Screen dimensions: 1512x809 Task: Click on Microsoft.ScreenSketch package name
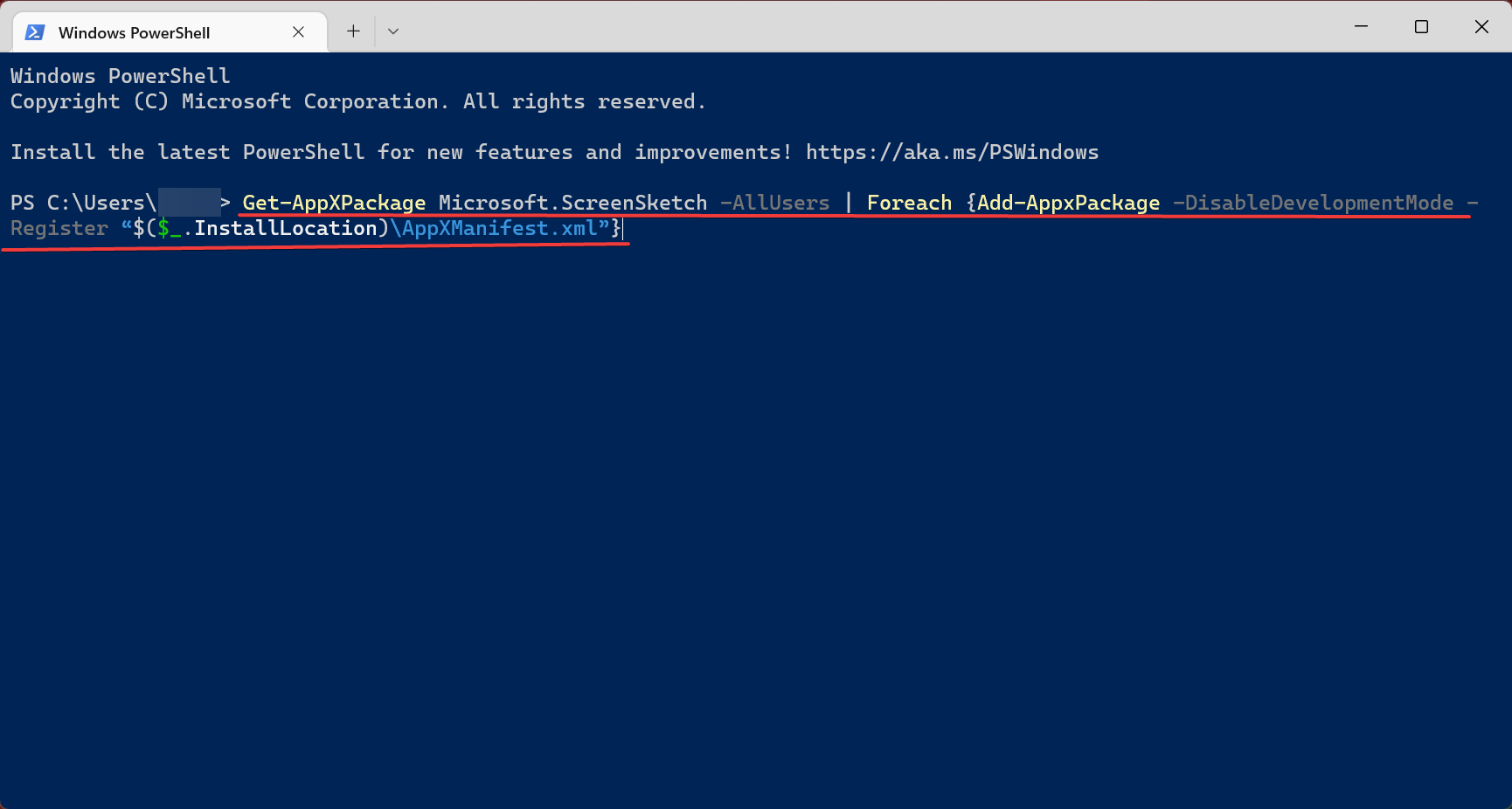572,203
